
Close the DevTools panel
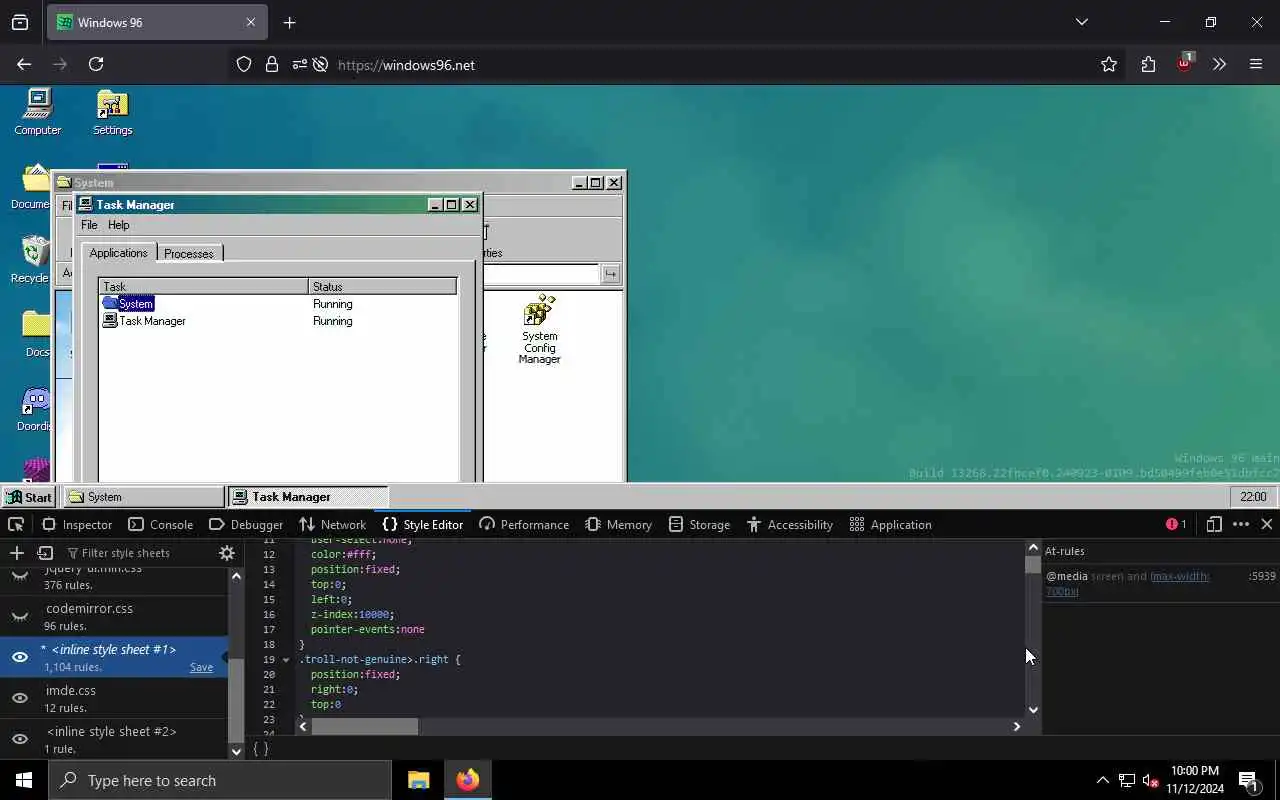(x=1266, y=524)
